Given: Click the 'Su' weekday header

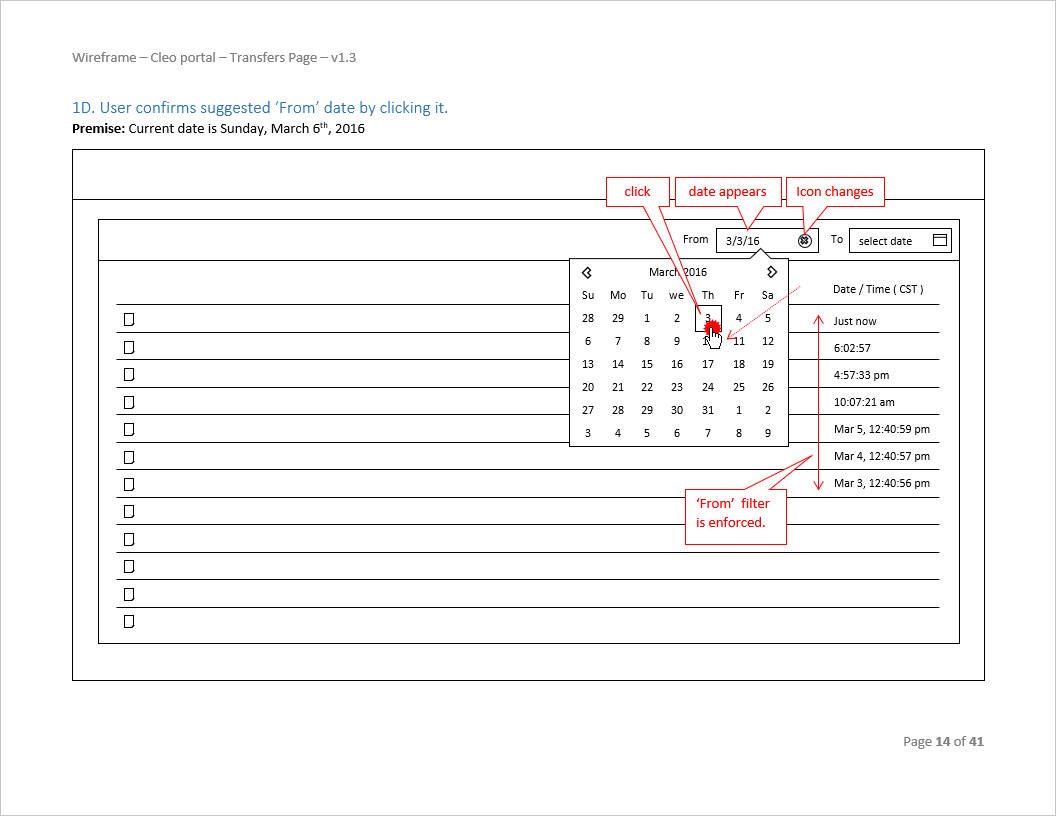Looking at the screenshot, I should [588, 295].
